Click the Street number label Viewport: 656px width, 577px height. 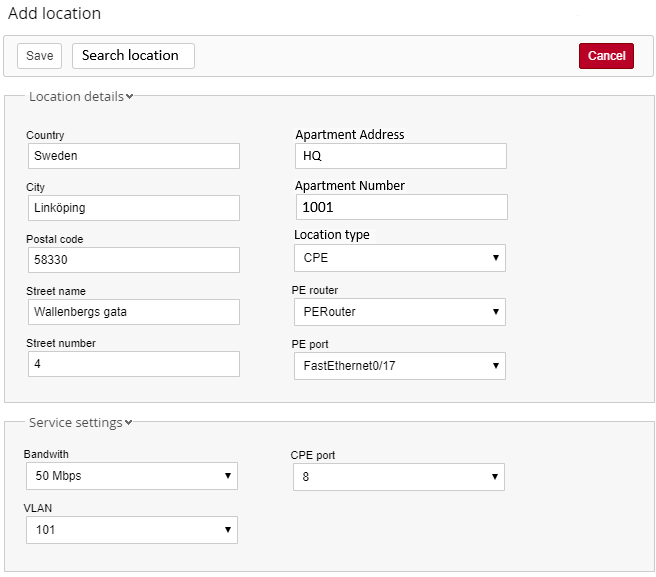[61, 343]
